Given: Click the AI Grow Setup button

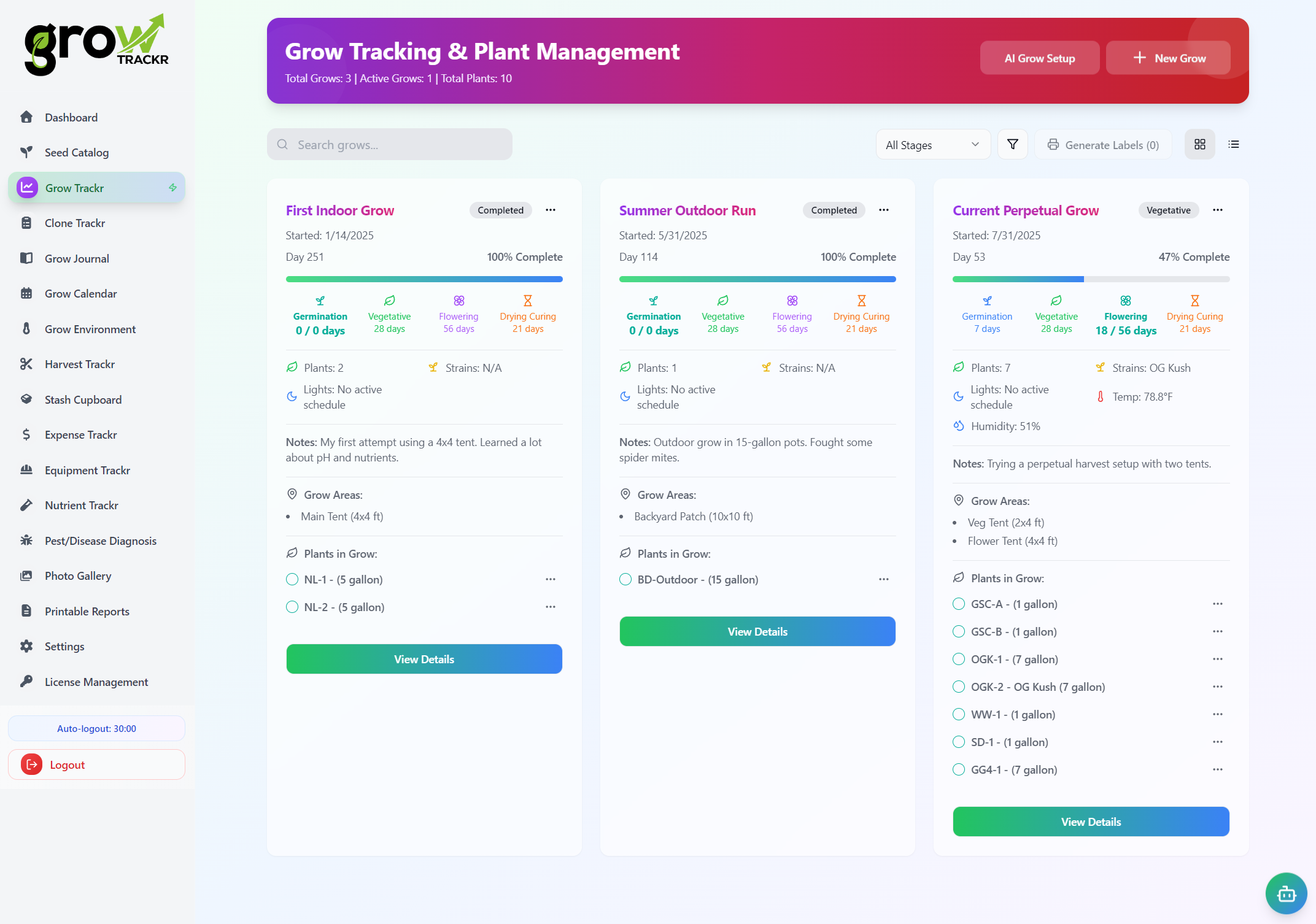Looking at the screenshot, I should coord(1040,58).
